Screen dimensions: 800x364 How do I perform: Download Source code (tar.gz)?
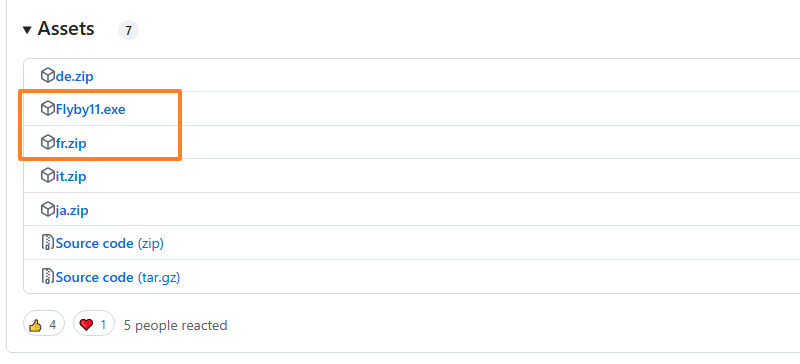coord(118,277)
